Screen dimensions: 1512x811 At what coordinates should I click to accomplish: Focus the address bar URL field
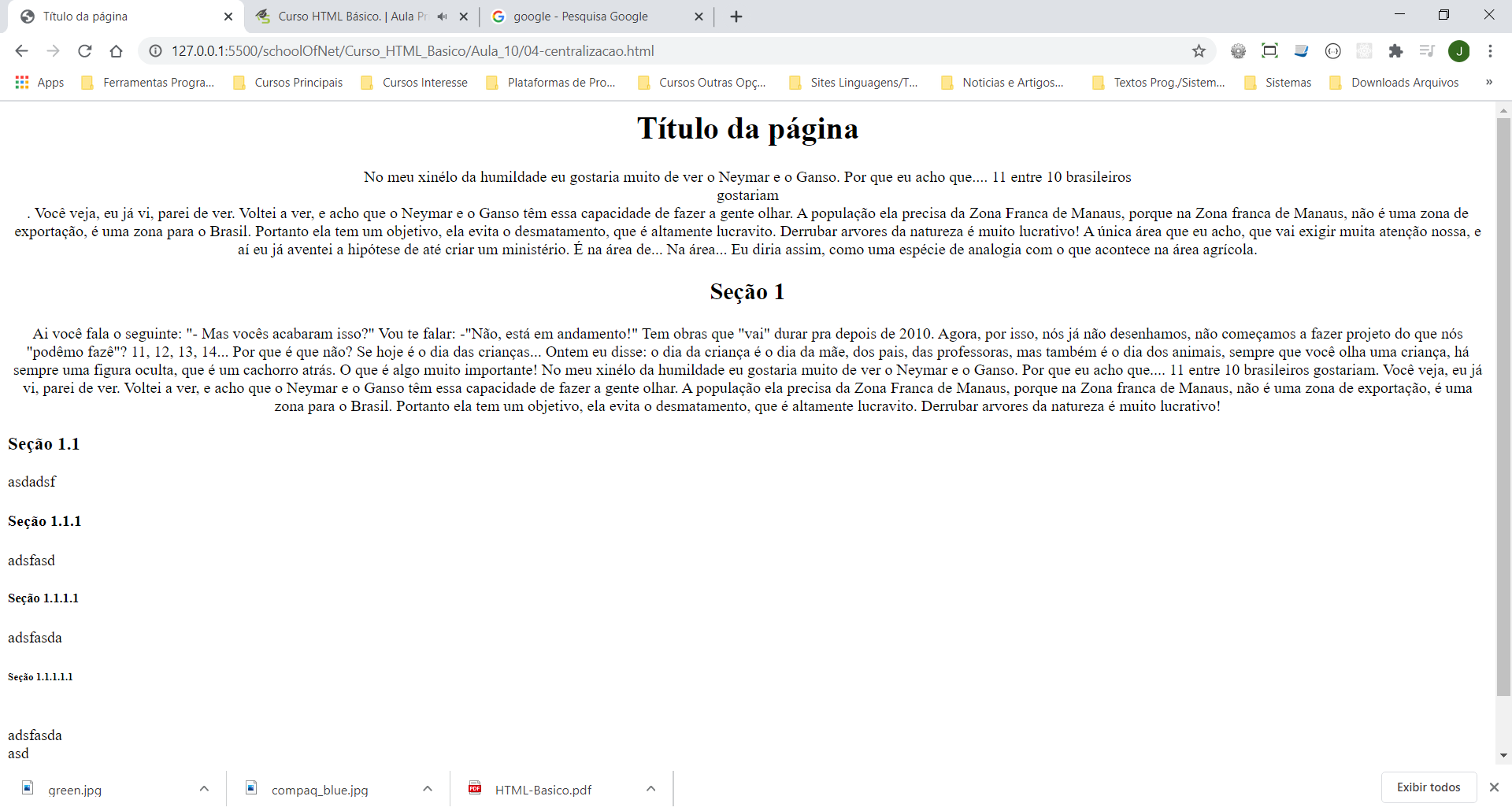pos(677,51)
